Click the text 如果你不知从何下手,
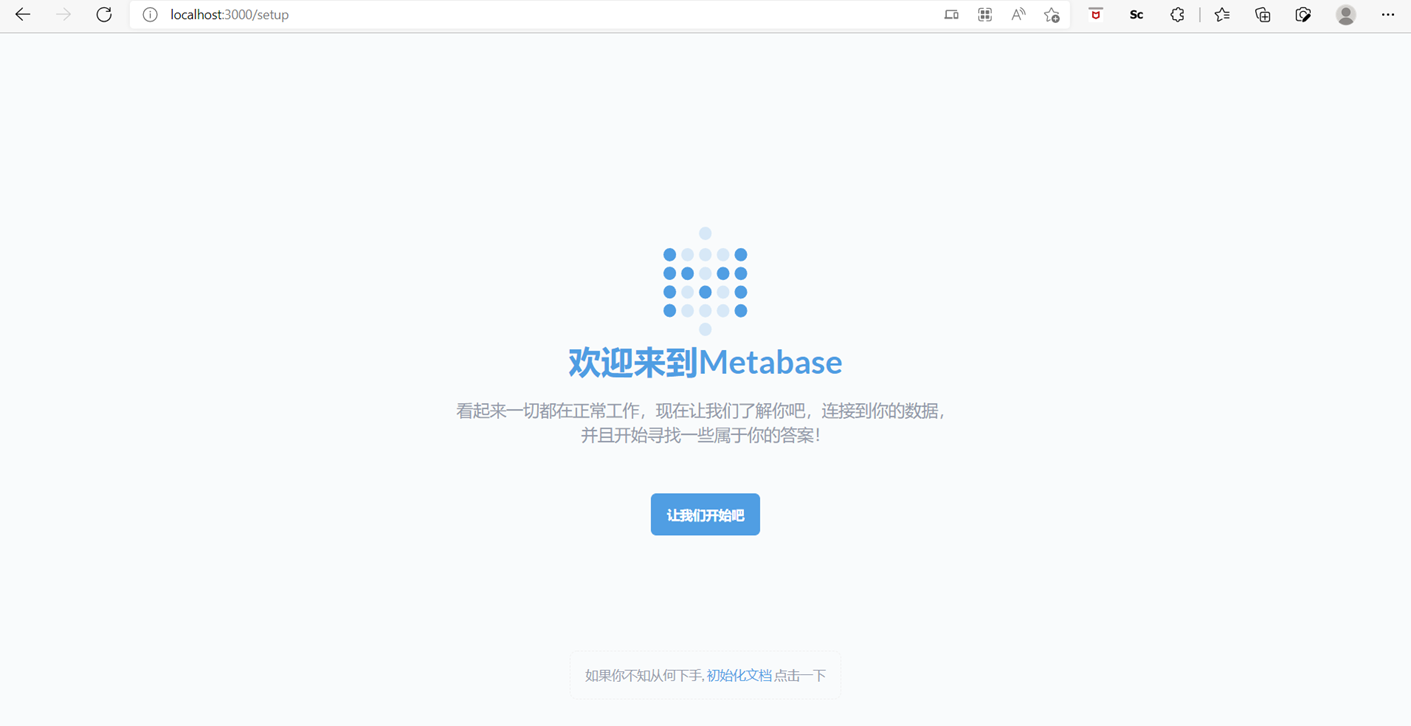Image resolution: width=1411 pixels, height=726 pixels. pyautogui.click(x=645, y=676)
